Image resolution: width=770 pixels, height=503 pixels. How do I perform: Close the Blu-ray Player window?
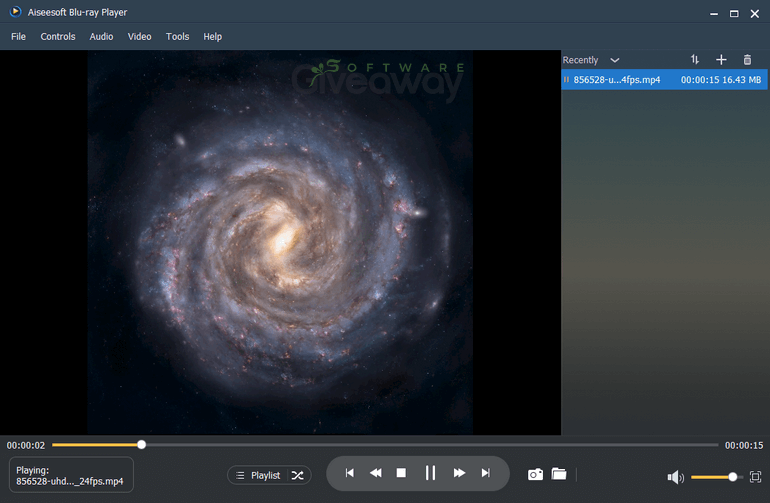755,14
